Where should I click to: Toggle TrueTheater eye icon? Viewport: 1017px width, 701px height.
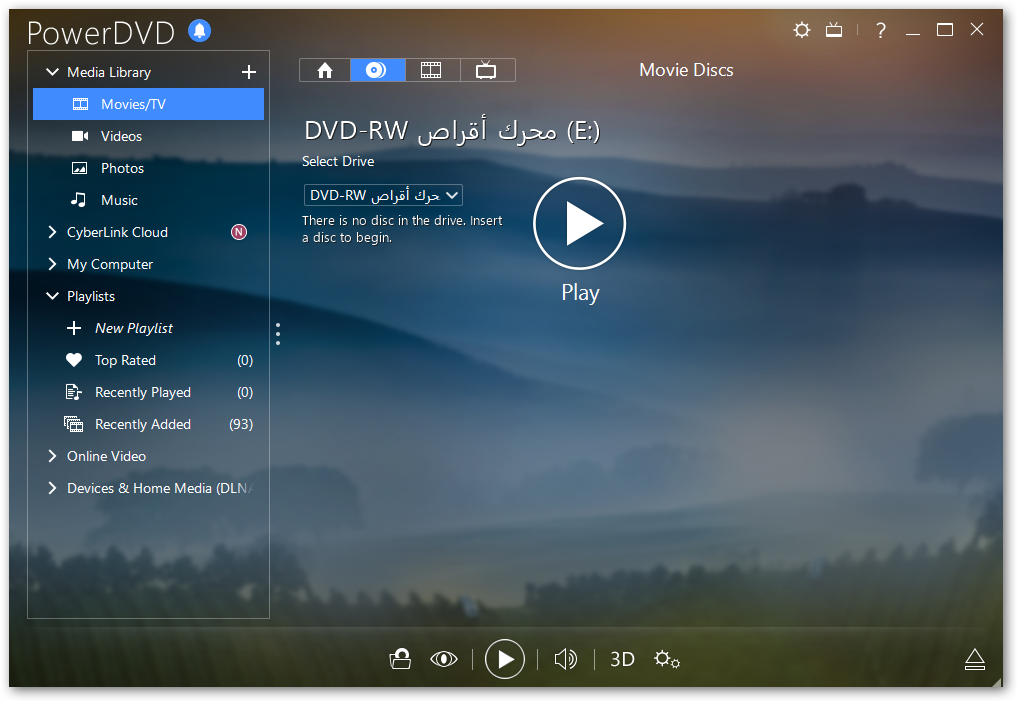pos(444,659)
